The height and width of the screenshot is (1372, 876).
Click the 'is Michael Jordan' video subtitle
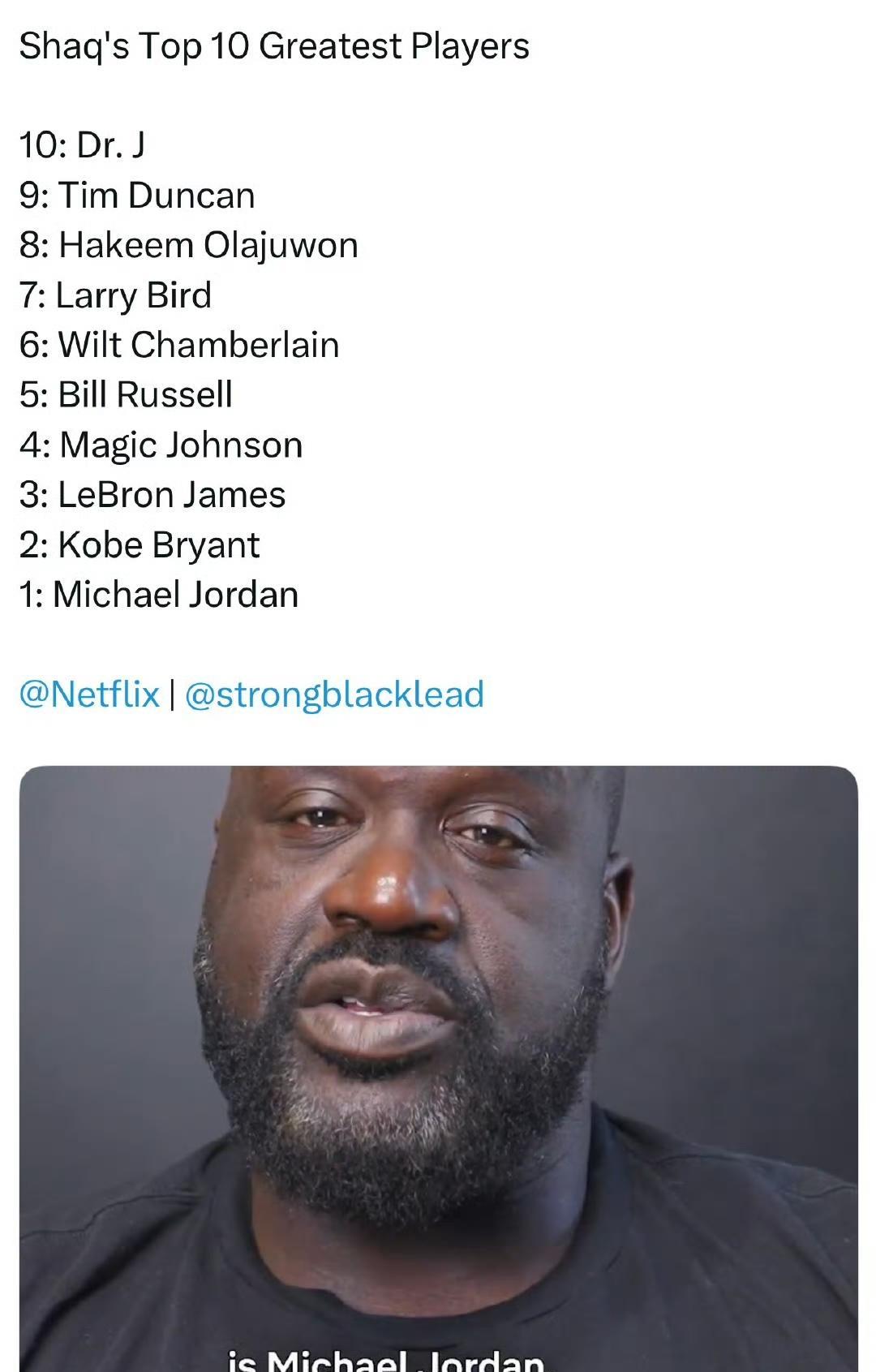[386, 1359]
